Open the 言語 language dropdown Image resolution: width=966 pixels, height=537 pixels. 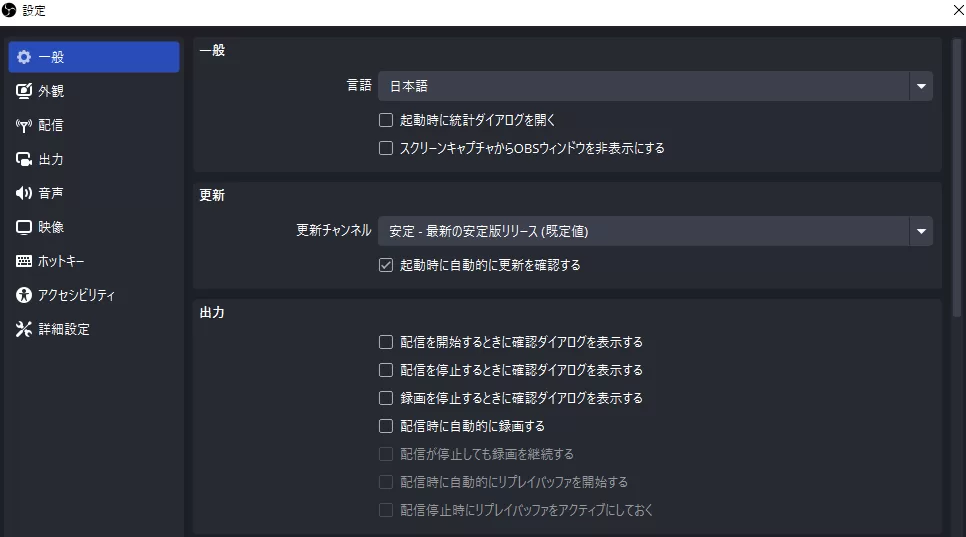pos(655,86)
